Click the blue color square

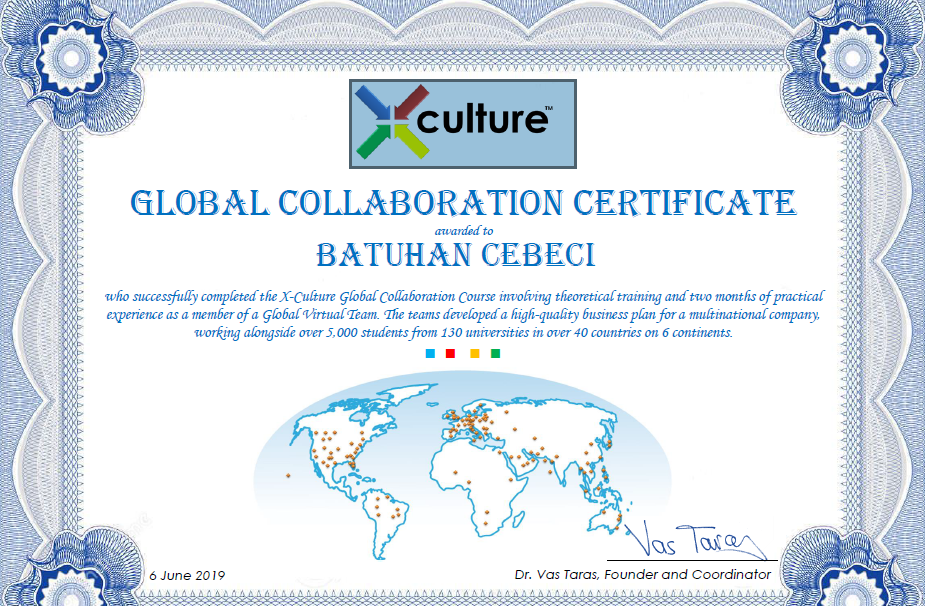[430, 353]
